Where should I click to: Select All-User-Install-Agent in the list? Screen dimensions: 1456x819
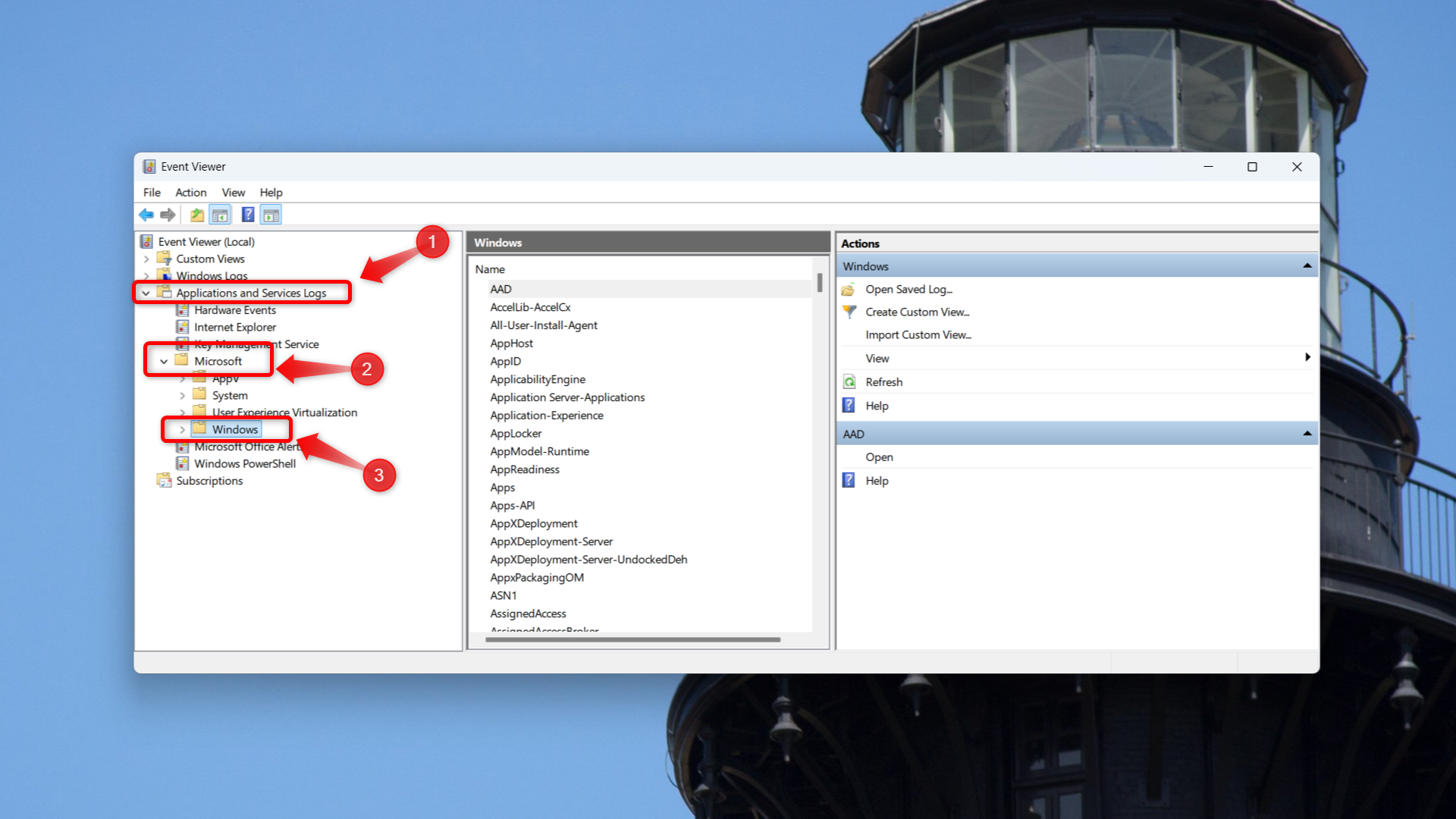point(543,325)
